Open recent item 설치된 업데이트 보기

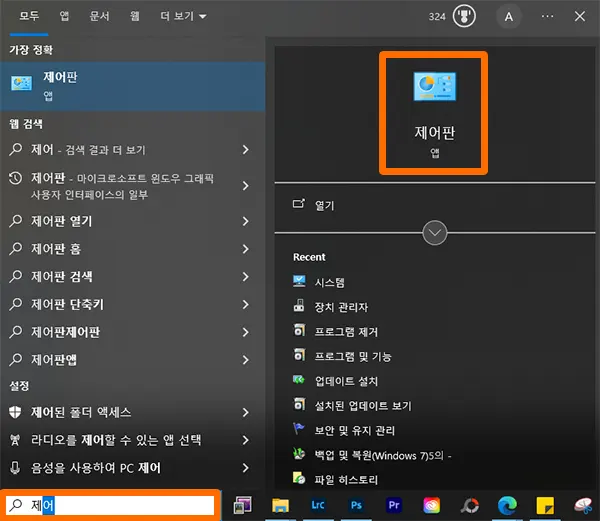352,405
